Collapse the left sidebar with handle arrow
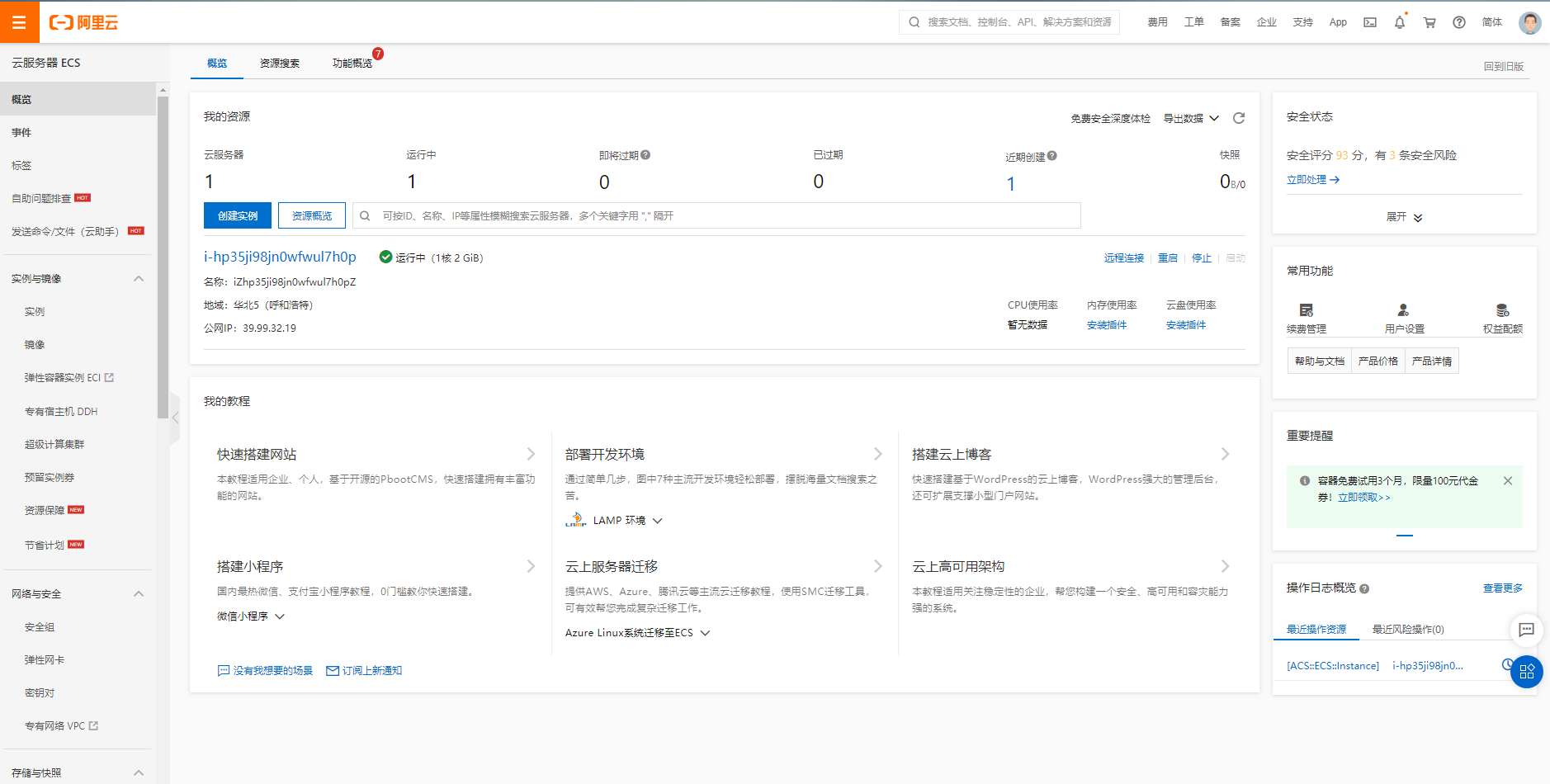 (x=175, y=418)
